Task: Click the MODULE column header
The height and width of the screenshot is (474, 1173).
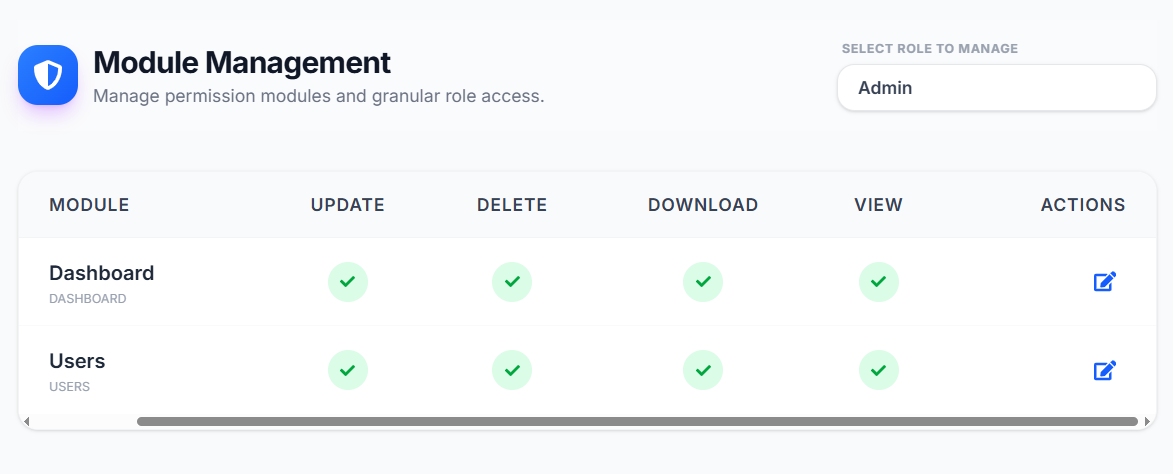Action: point(89,205)
